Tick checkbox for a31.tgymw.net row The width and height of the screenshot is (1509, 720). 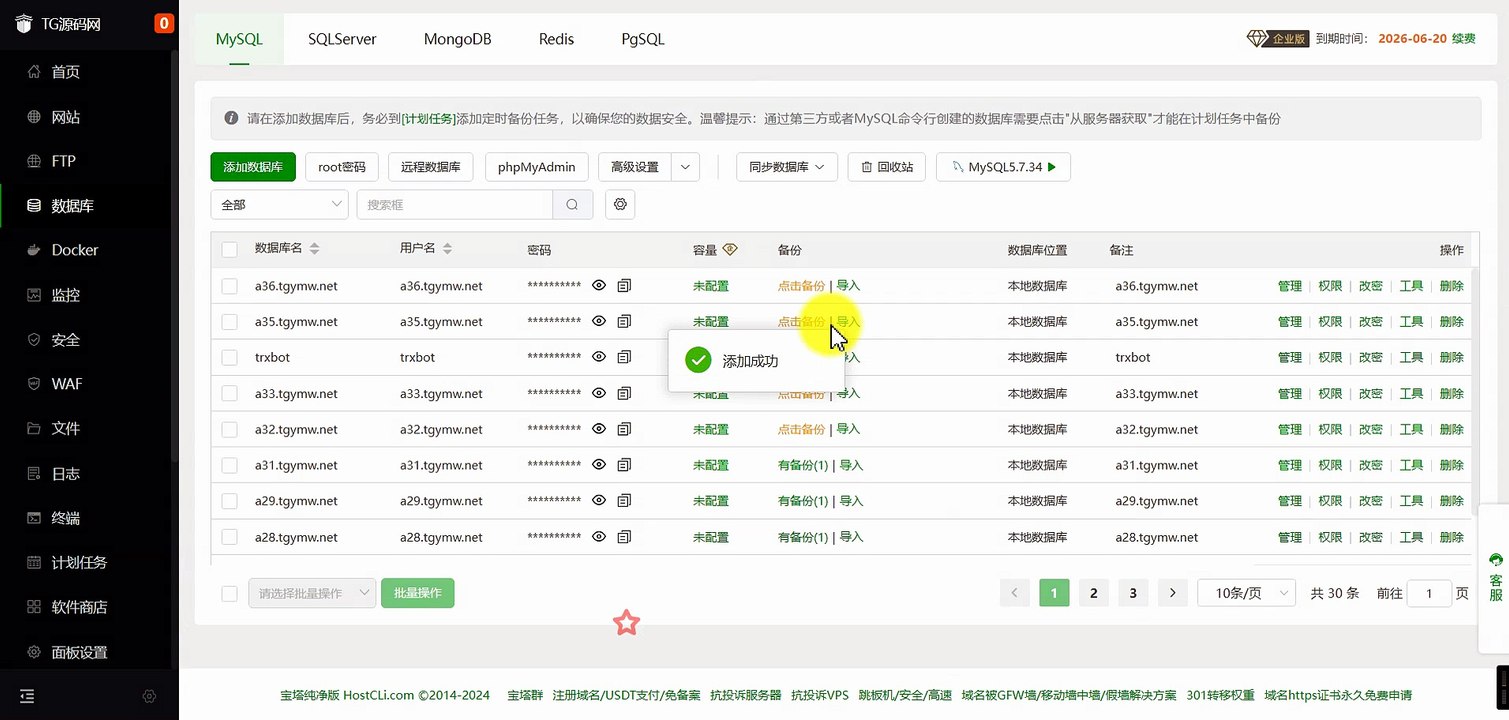click(x=230, y=465)
